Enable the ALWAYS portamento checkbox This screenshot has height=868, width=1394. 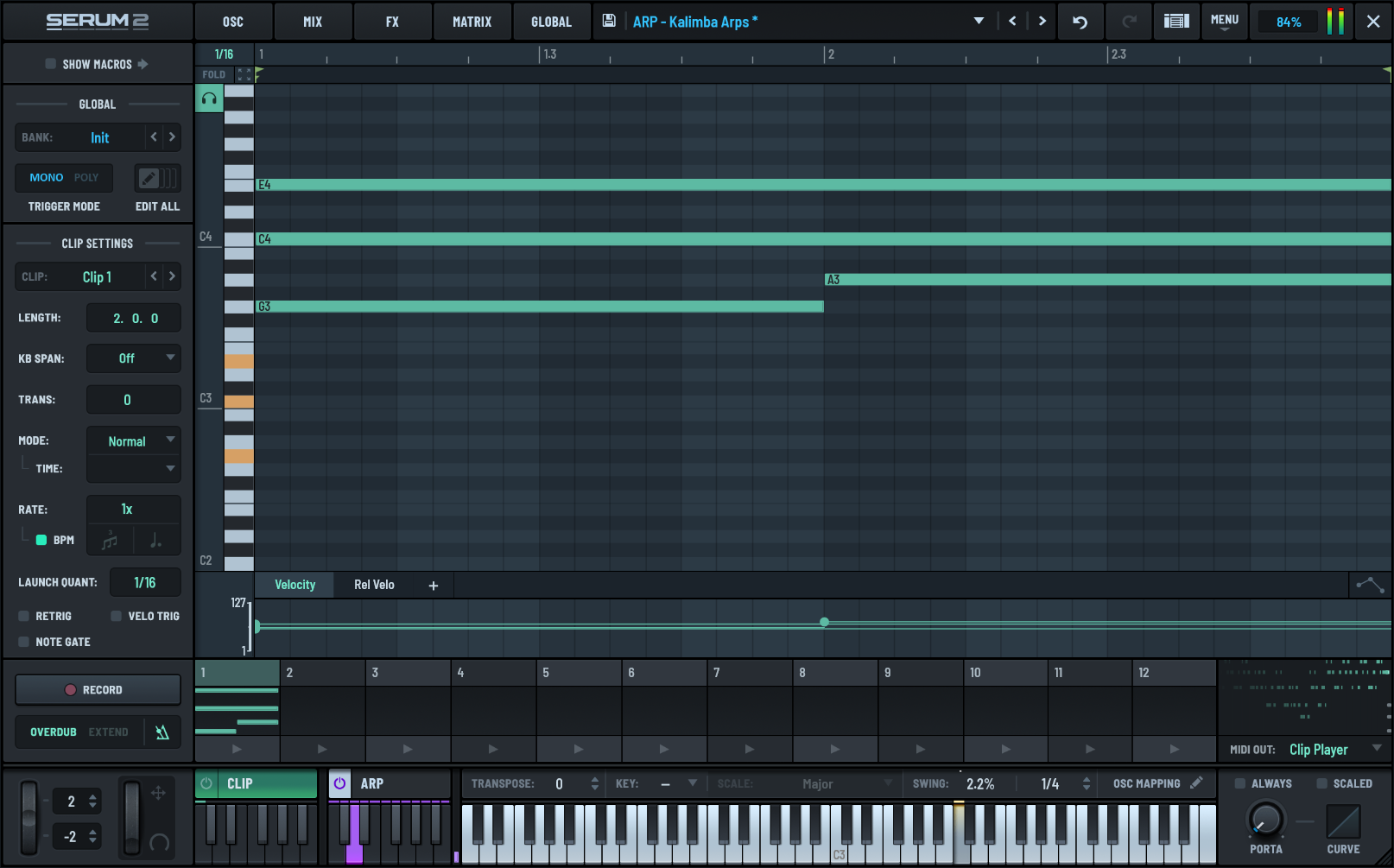tap(1240, 783)
